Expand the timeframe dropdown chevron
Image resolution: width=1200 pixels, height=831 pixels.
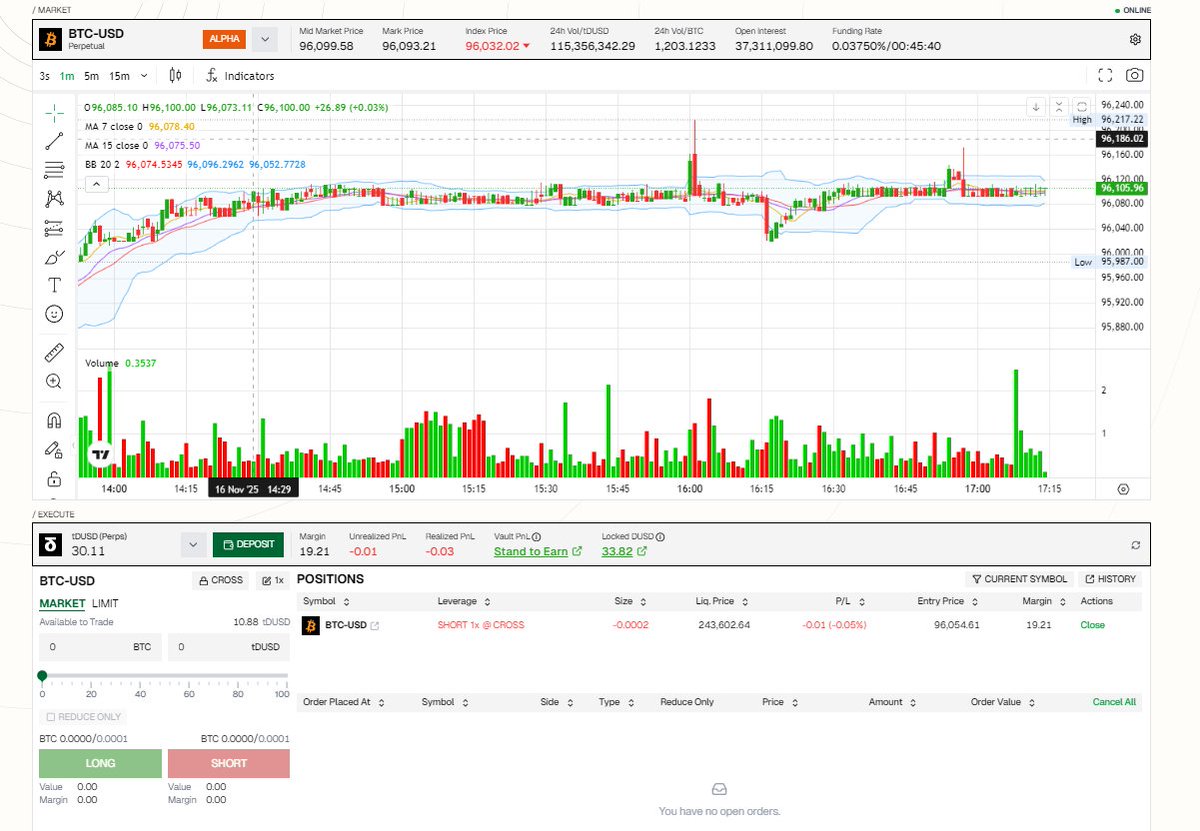[144, 76]
